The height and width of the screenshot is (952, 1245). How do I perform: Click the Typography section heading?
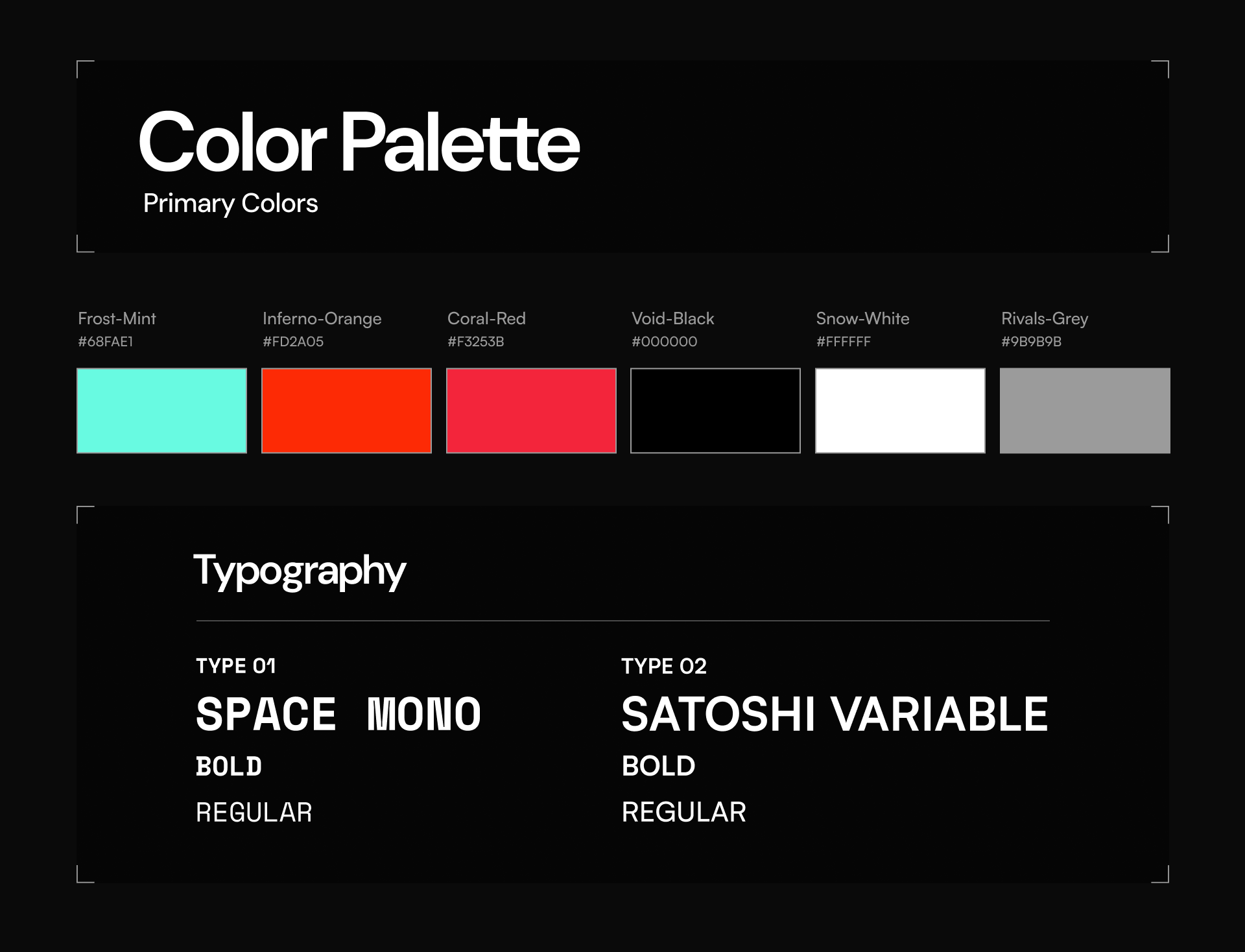click(300, 571)
